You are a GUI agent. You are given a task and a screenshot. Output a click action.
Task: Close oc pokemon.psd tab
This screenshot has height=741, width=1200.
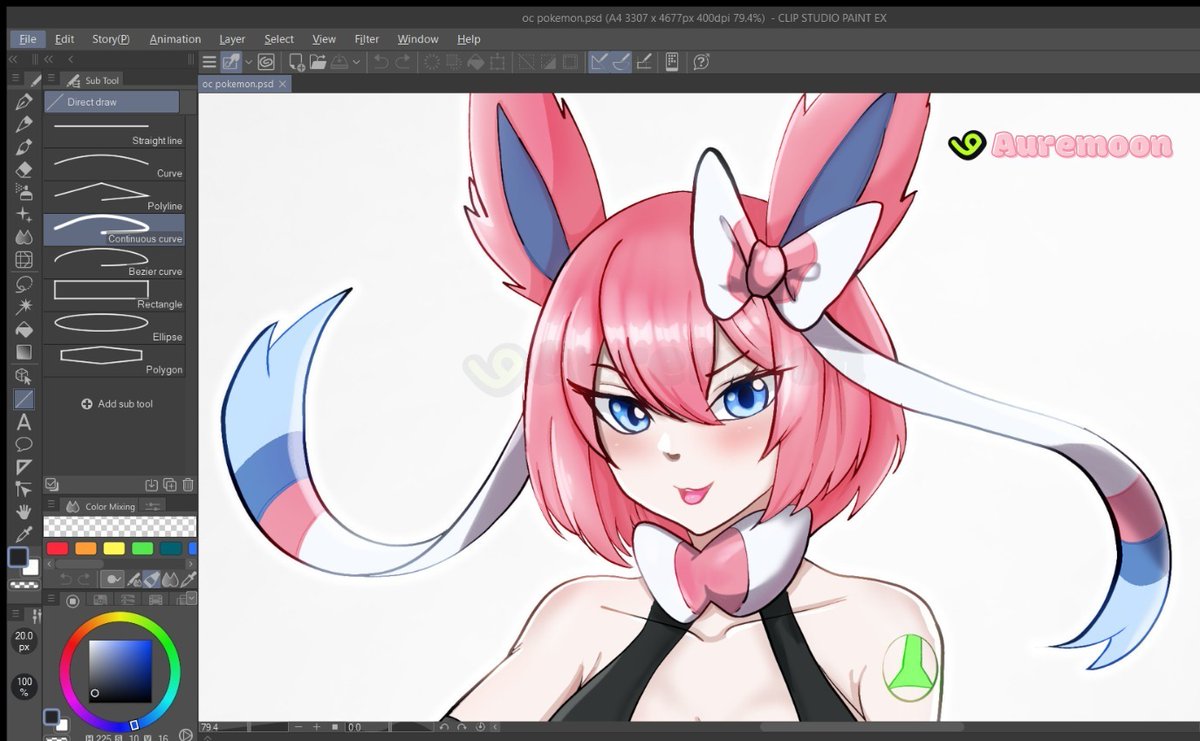tap(283, 84)
